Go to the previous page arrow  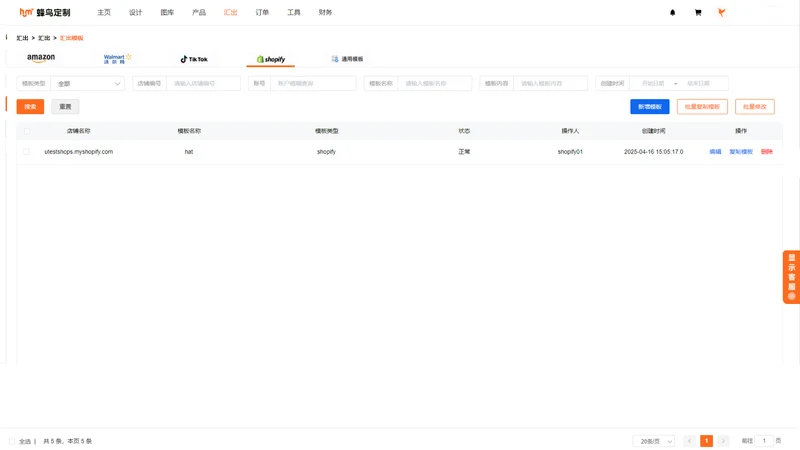(689, 441)
